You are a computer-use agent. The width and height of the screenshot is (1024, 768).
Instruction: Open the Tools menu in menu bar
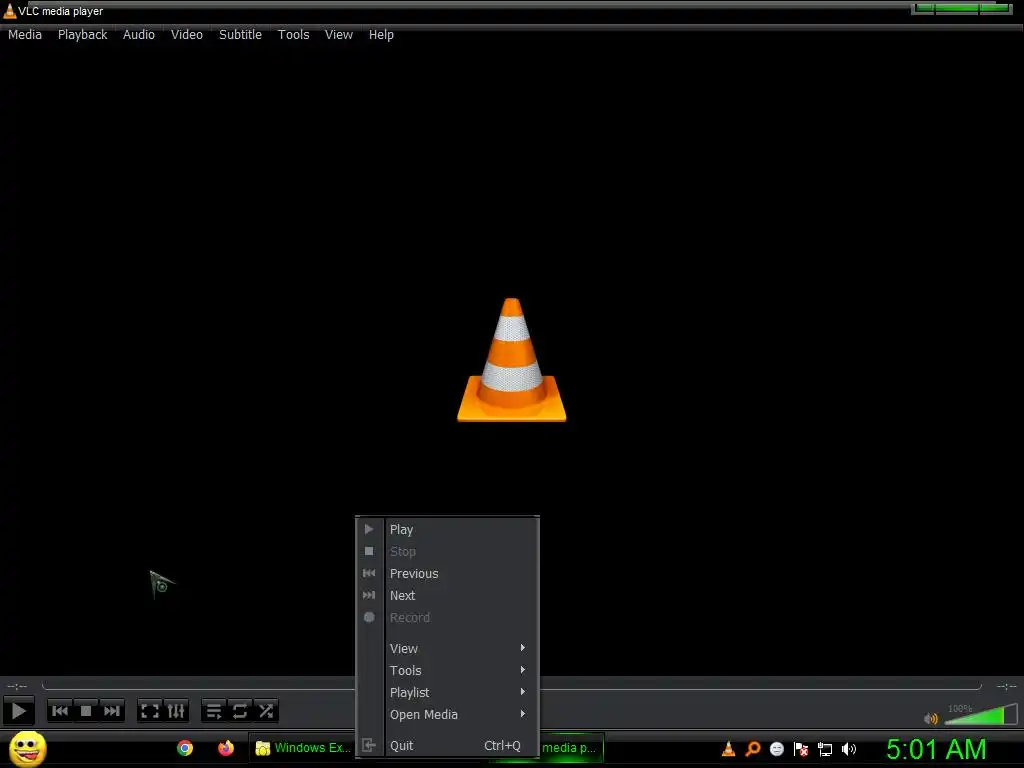pos(293,35)
